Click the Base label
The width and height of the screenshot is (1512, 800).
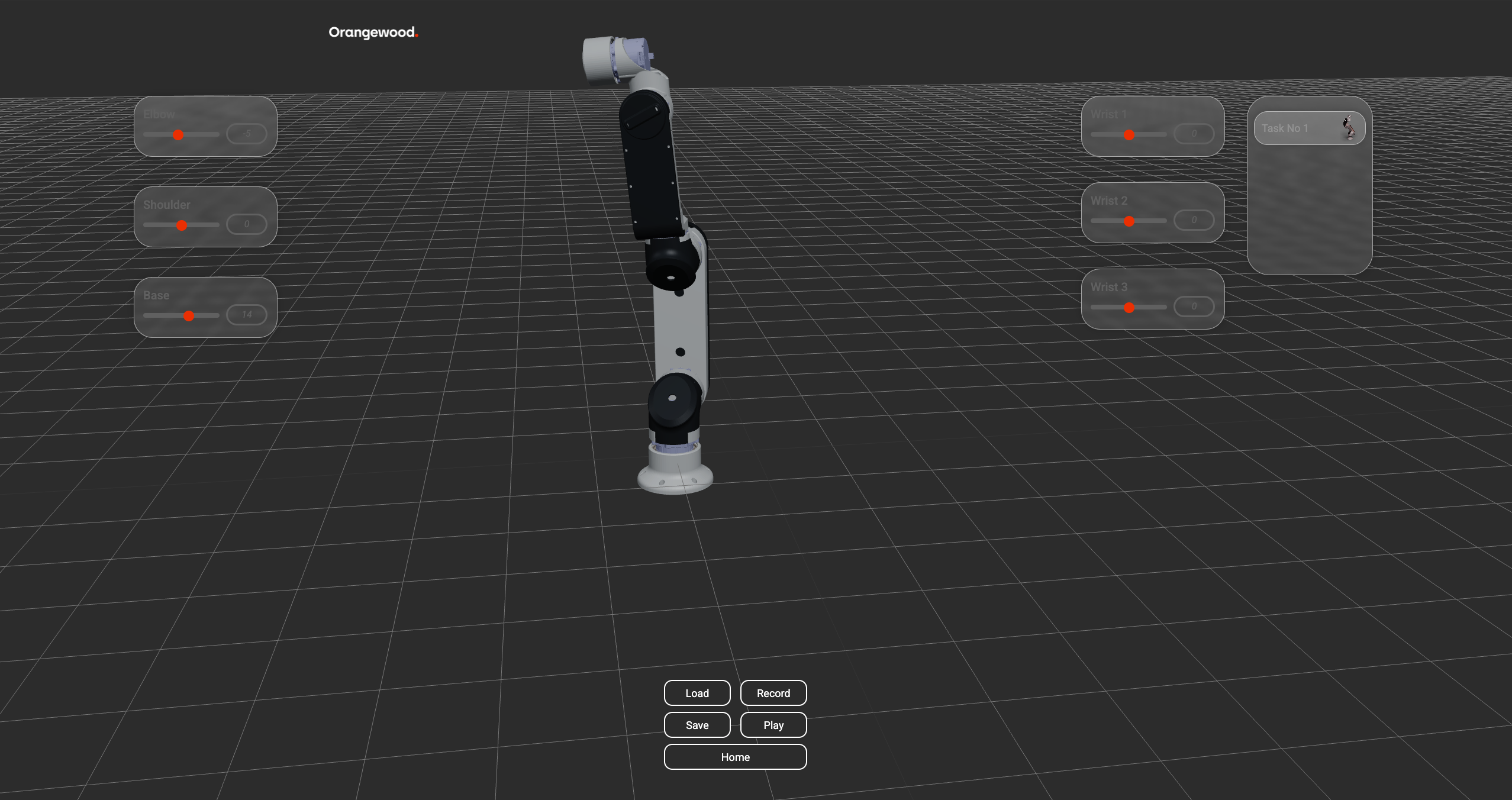click(x=156, y=295)
